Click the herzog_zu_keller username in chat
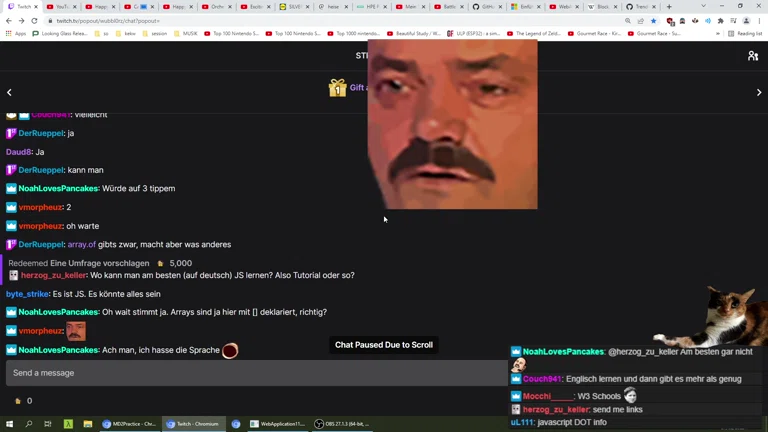Screen dimensions: 768x432 click(x=54, y=275)
